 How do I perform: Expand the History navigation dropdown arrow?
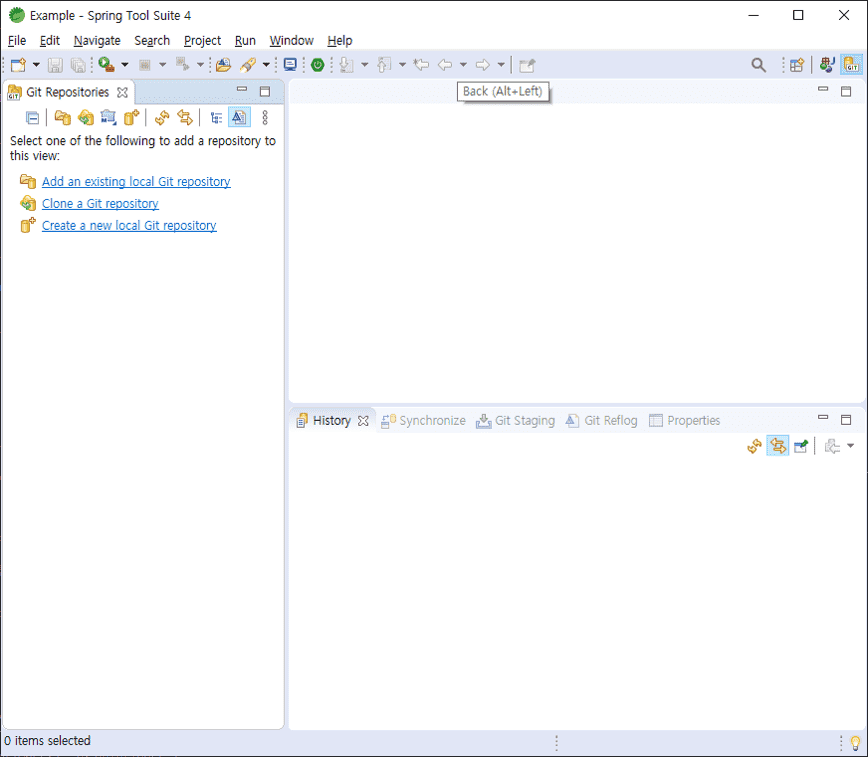coord(851,446)
